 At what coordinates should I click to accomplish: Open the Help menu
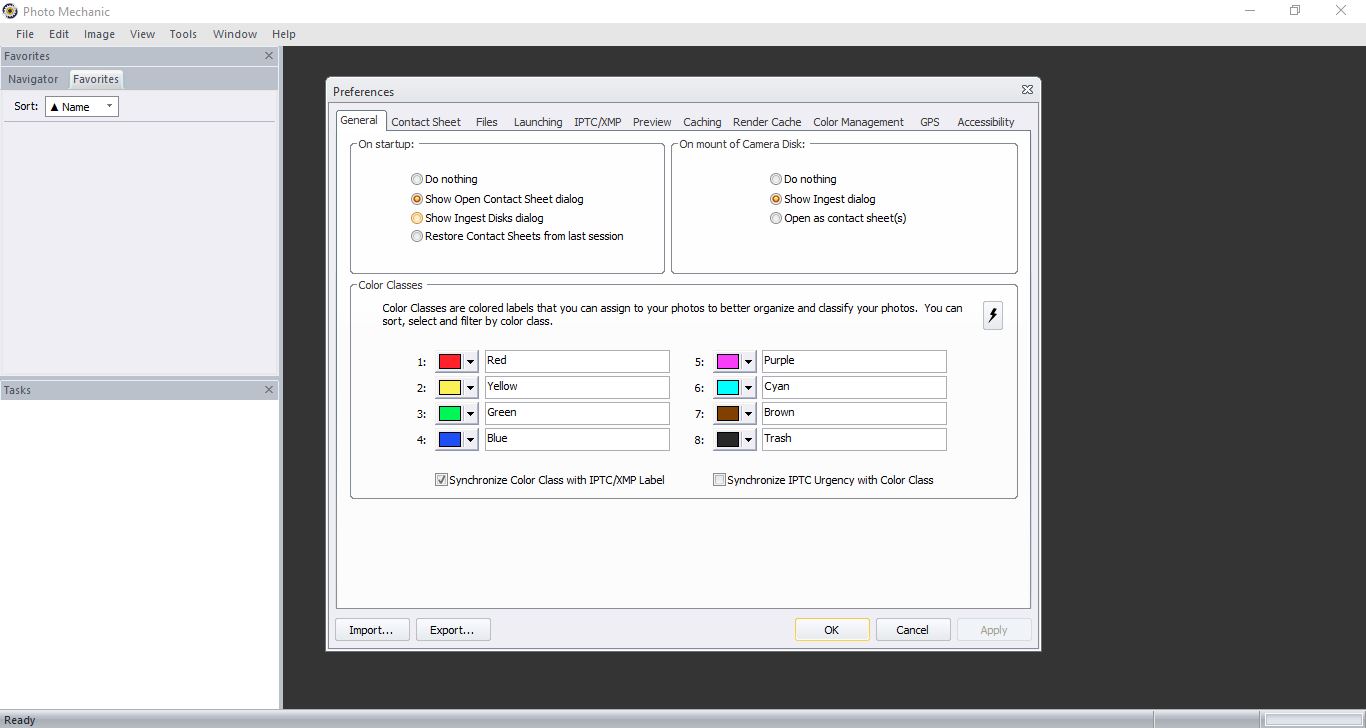coord(284,34)
